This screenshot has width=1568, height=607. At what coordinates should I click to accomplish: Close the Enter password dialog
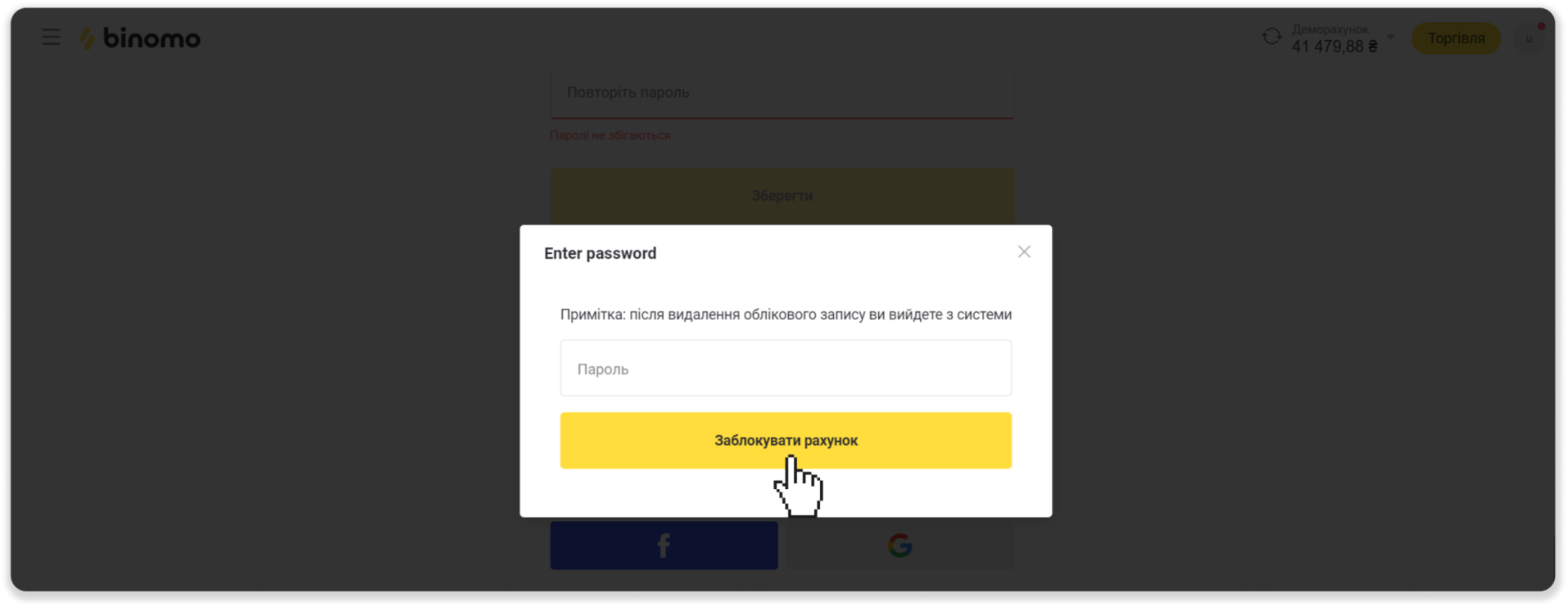[1024, 252]
